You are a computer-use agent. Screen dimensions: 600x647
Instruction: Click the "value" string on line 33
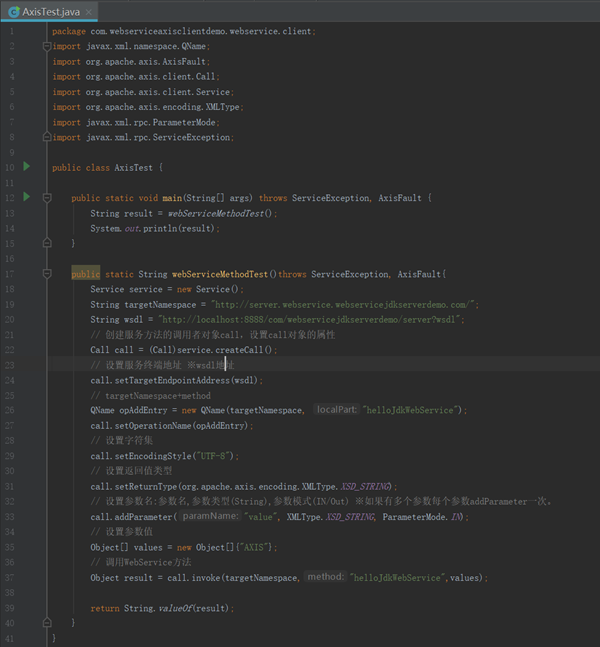click(260, 517)
